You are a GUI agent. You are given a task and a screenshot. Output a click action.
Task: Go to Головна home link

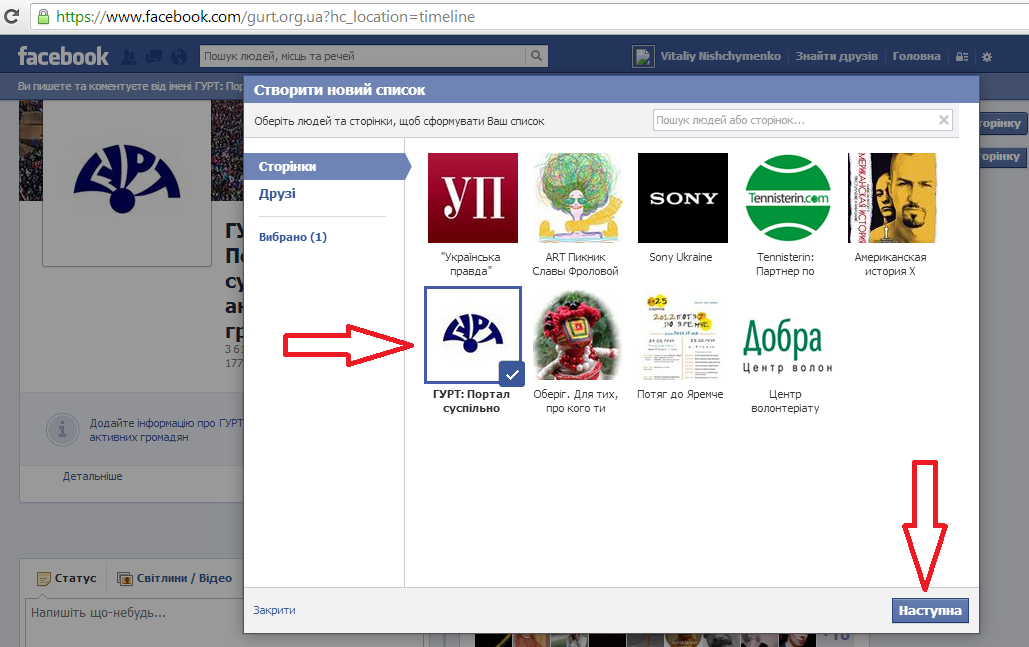(916, 56)
